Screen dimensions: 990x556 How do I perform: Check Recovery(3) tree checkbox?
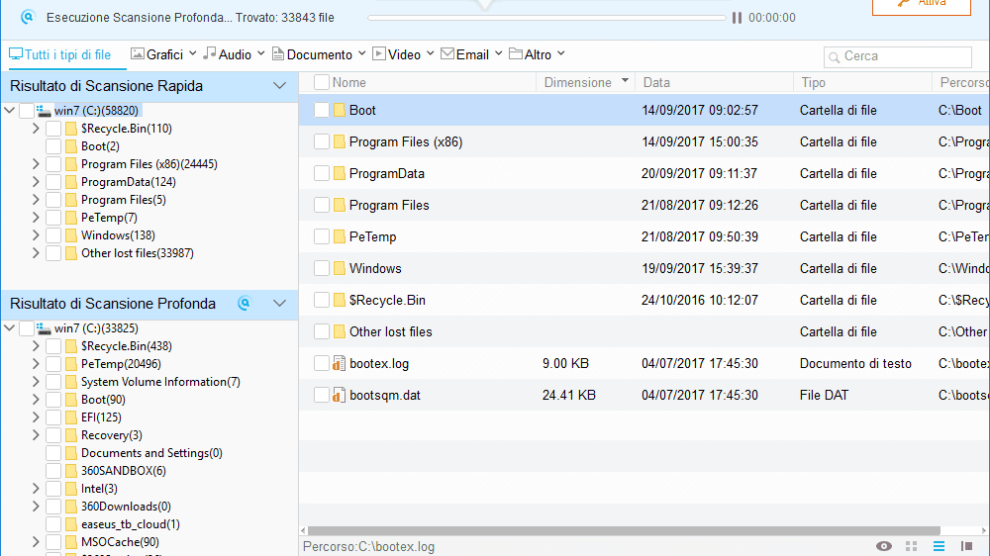coord(54,435)
